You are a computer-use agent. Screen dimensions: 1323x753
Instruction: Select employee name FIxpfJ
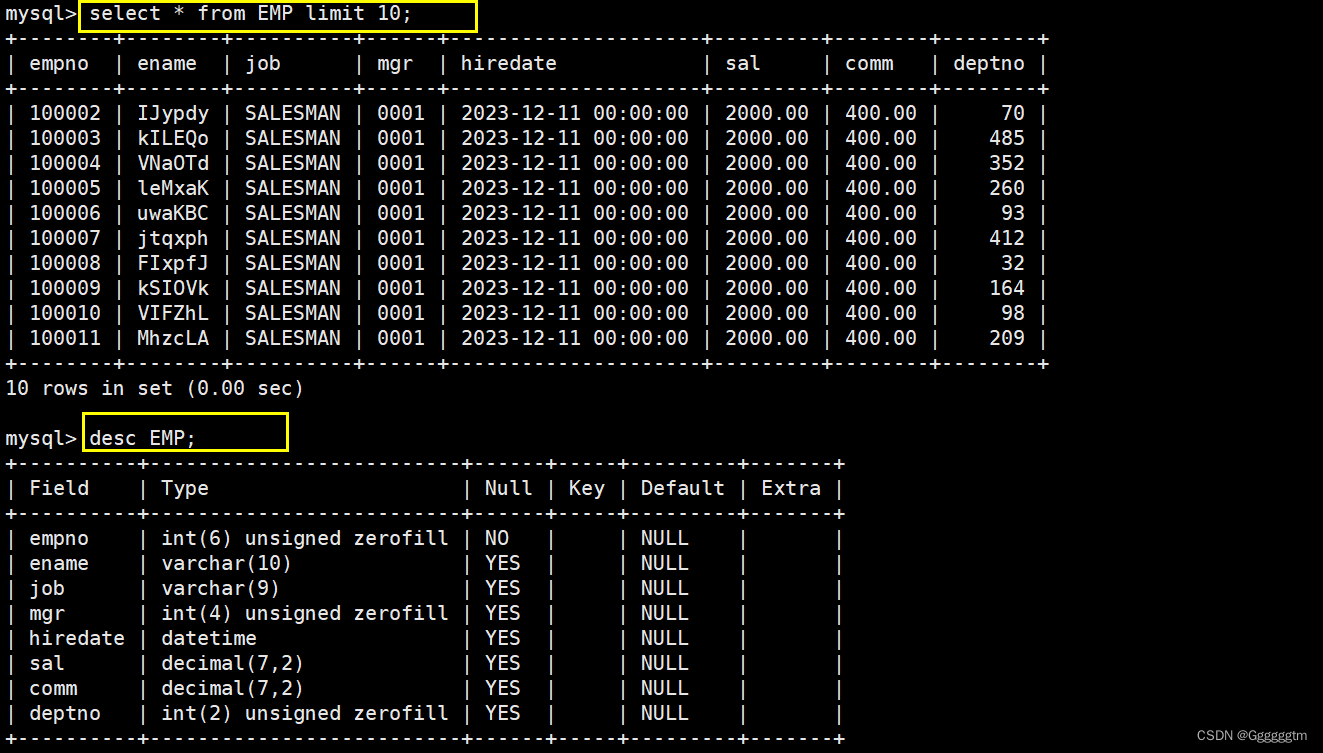coord(173,263)
